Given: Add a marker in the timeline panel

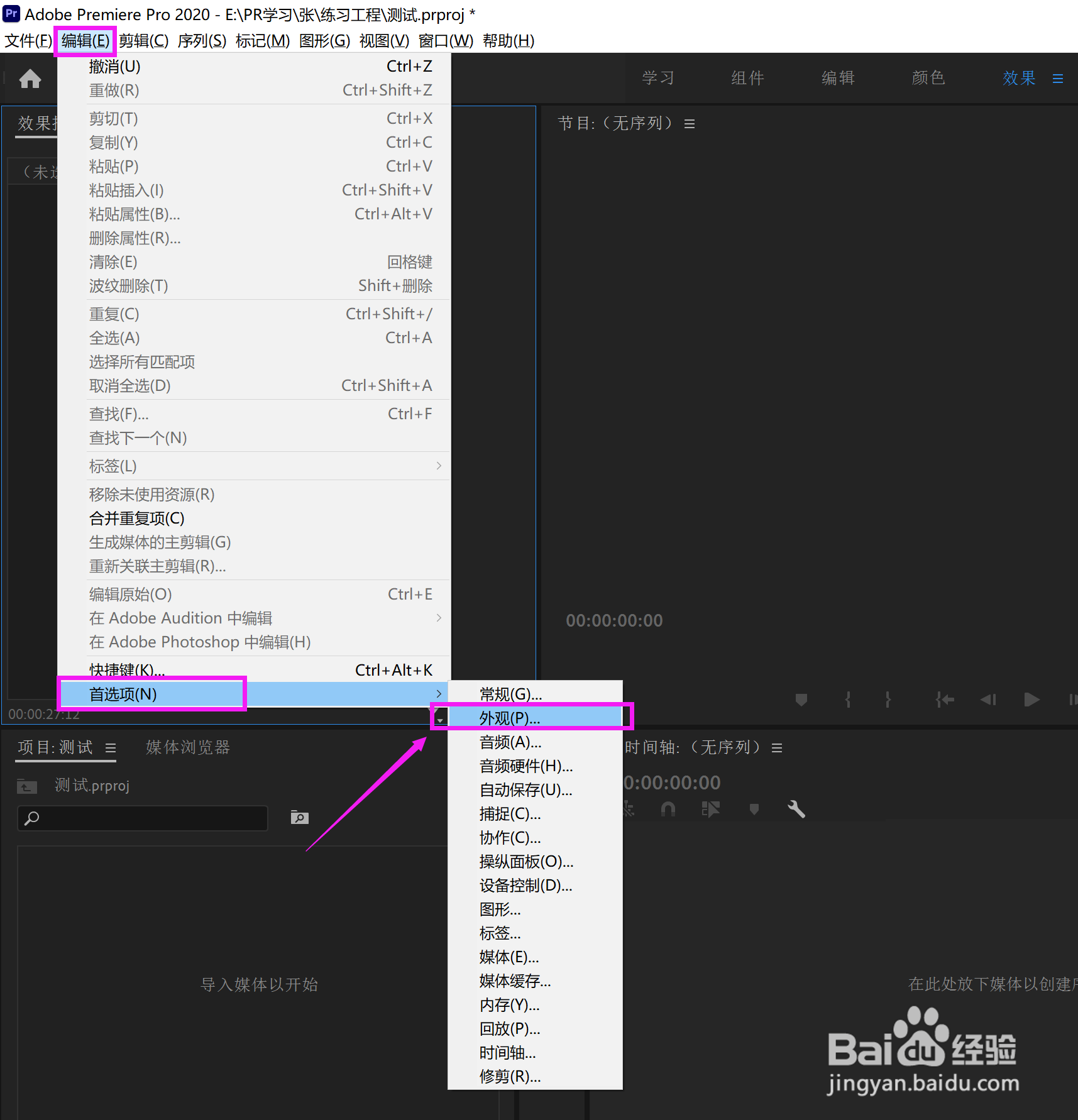Looking at the screenshot, I should [754, 809].
